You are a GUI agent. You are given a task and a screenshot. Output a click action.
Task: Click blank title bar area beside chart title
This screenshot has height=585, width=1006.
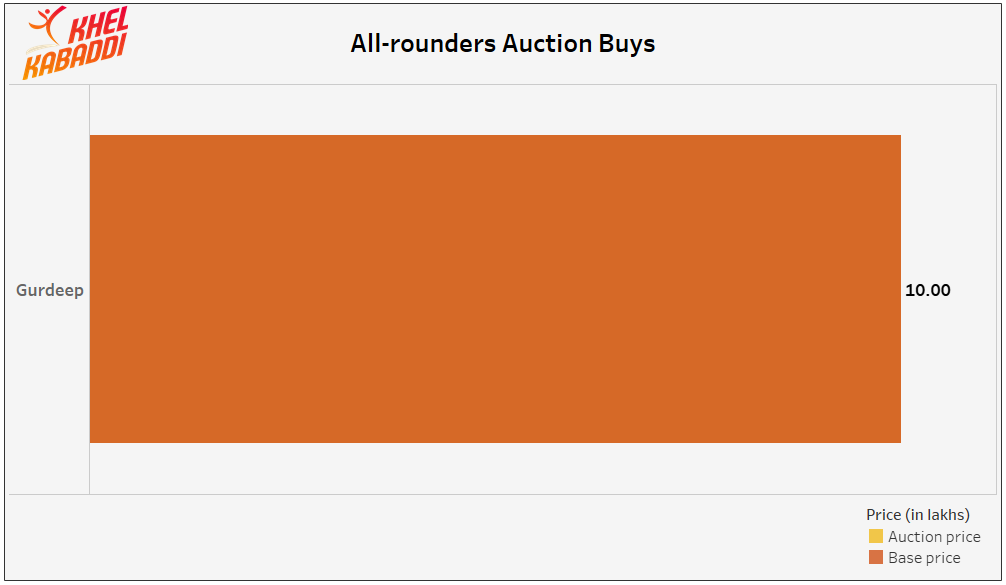[821, 44]
